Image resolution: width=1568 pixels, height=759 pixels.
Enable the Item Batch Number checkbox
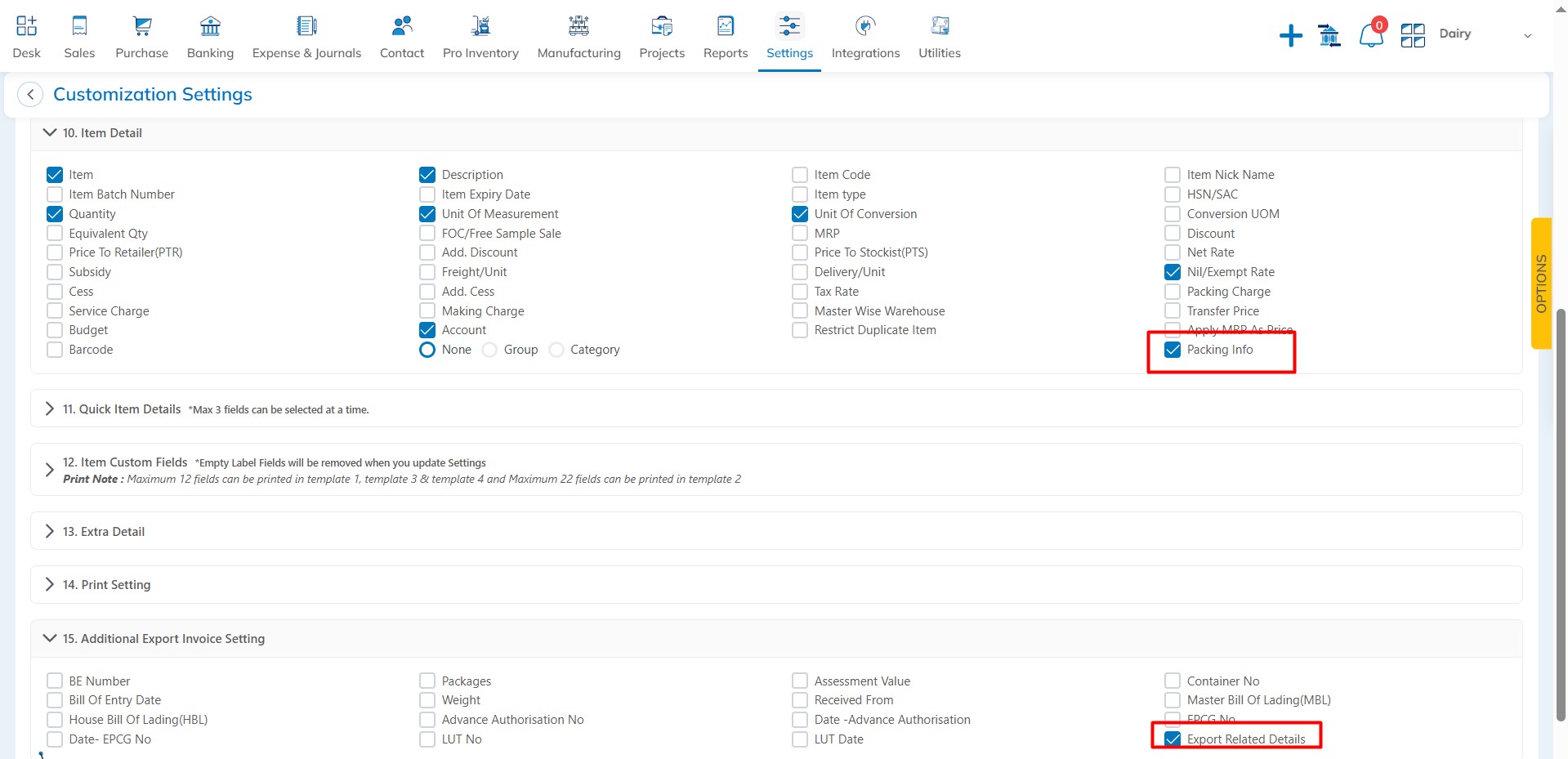[55, 194]
